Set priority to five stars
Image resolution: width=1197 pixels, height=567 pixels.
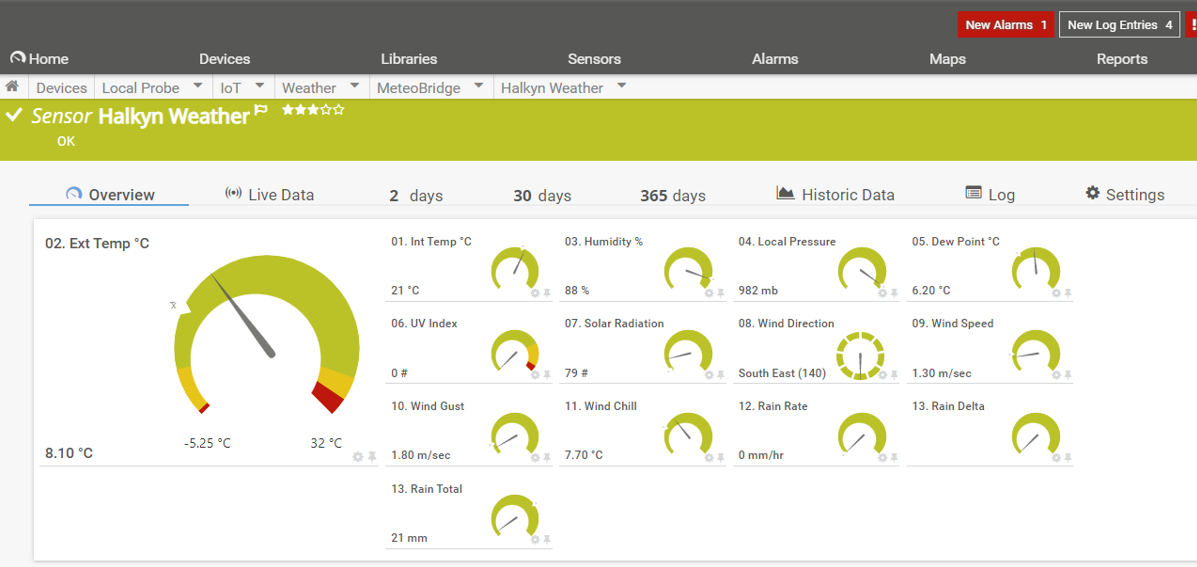[x=339, y=110]
